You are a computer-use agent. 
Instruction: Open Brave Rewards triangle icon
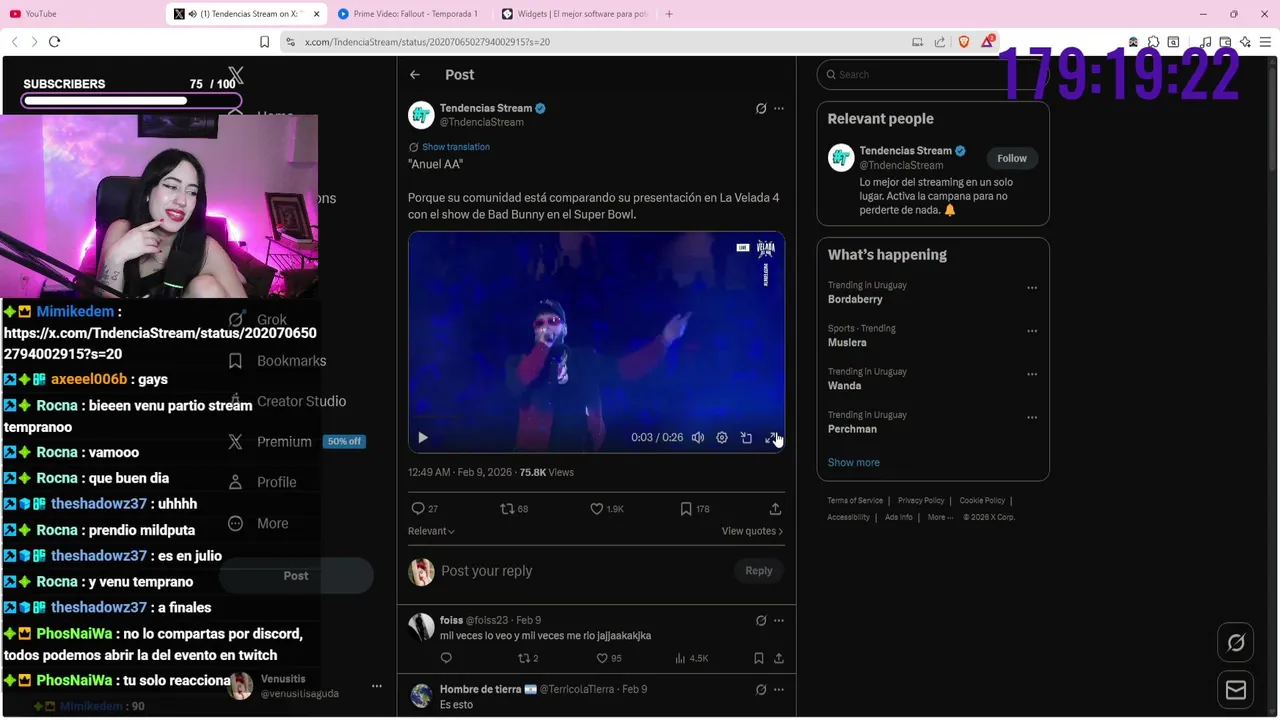click(x=988, y=41)
